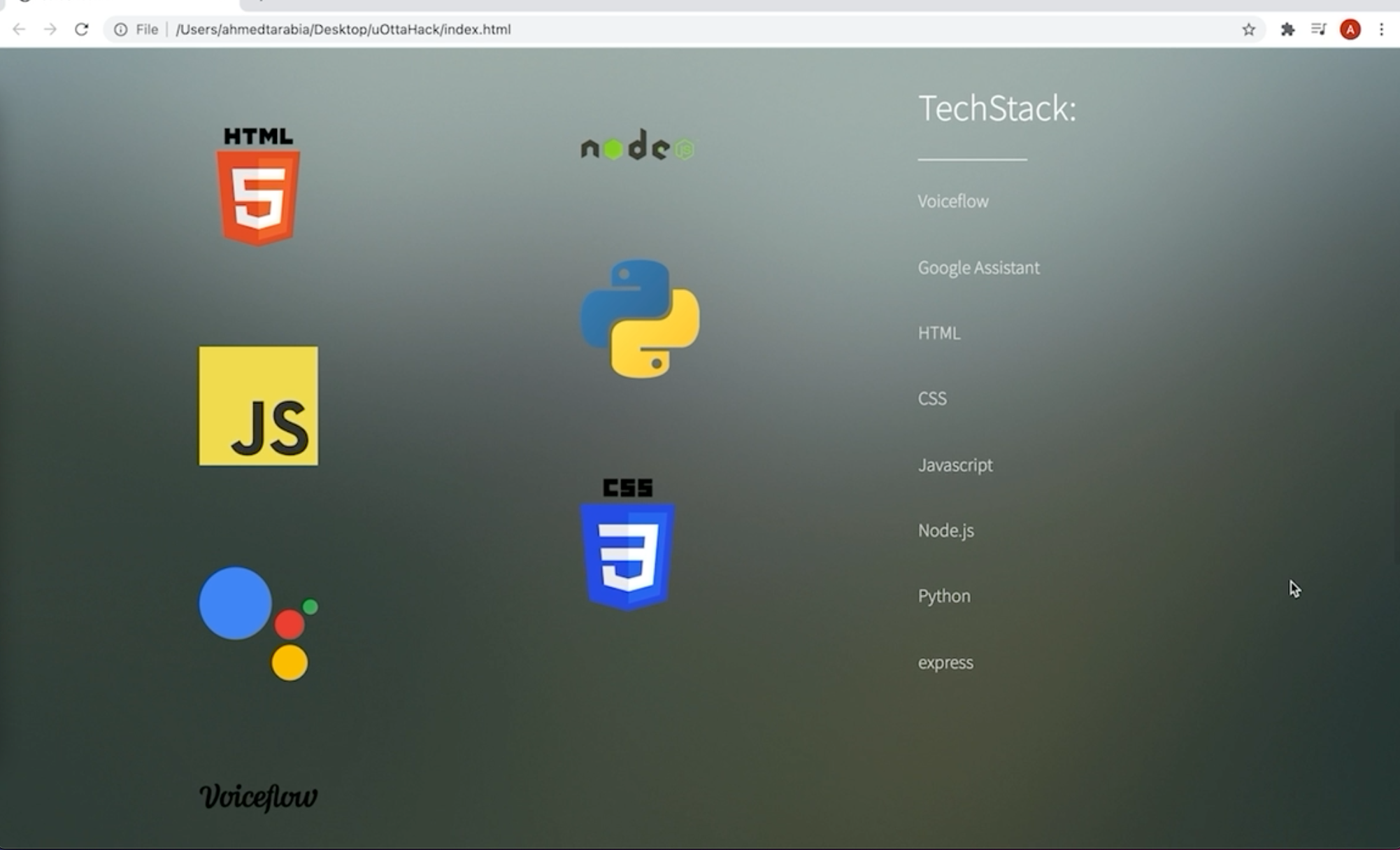Open Chrome three-dot menu
This screenshot has width=1400, height=850.
coord(1381,29)
